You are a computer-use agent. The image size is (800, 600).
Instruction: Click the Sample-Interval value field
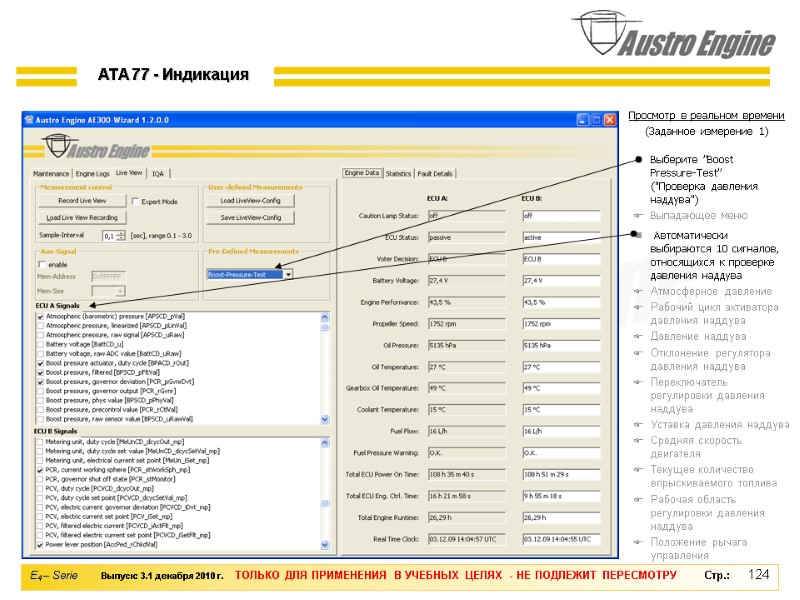(x=110, y=235)
